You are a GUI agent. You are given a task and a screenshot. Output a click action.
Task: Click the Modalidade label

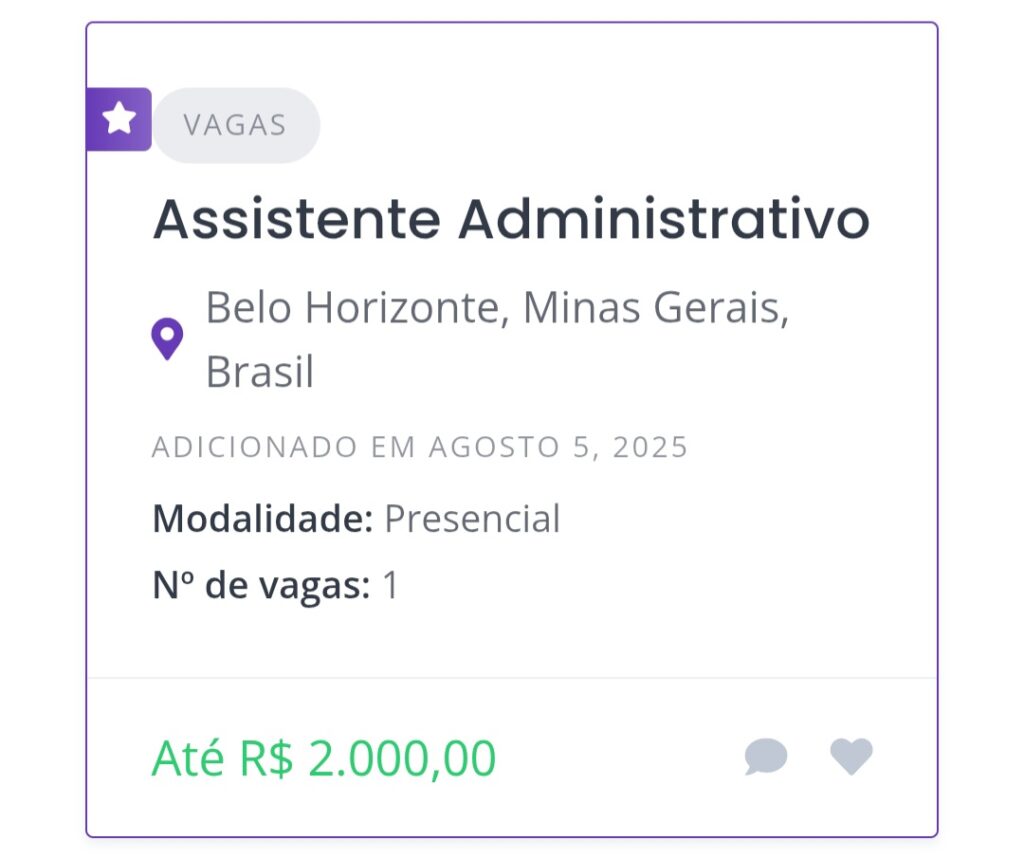263,518
